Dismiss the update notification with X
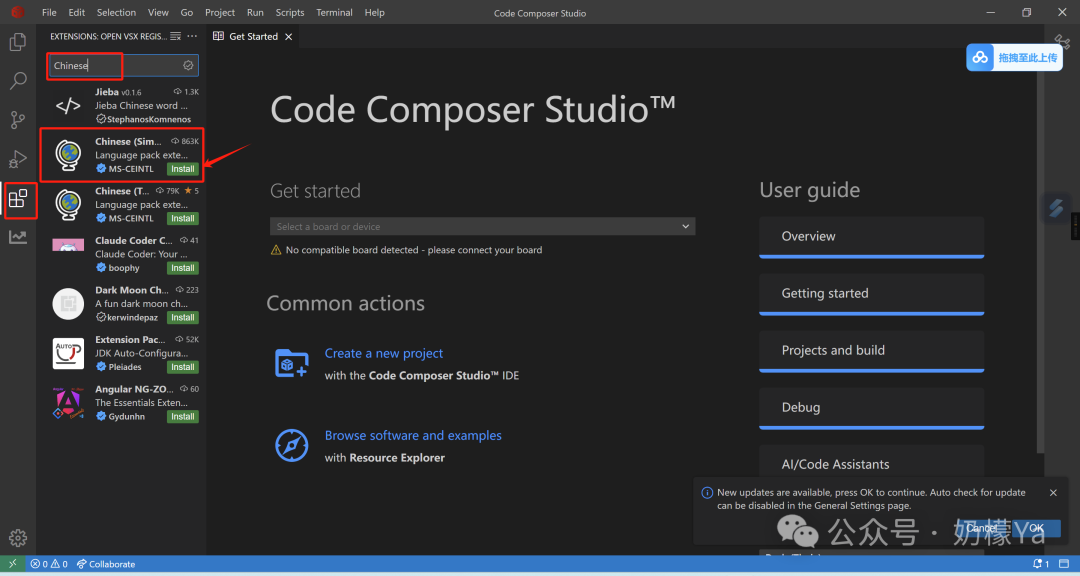The image size is (1080, 576). 1053,493
